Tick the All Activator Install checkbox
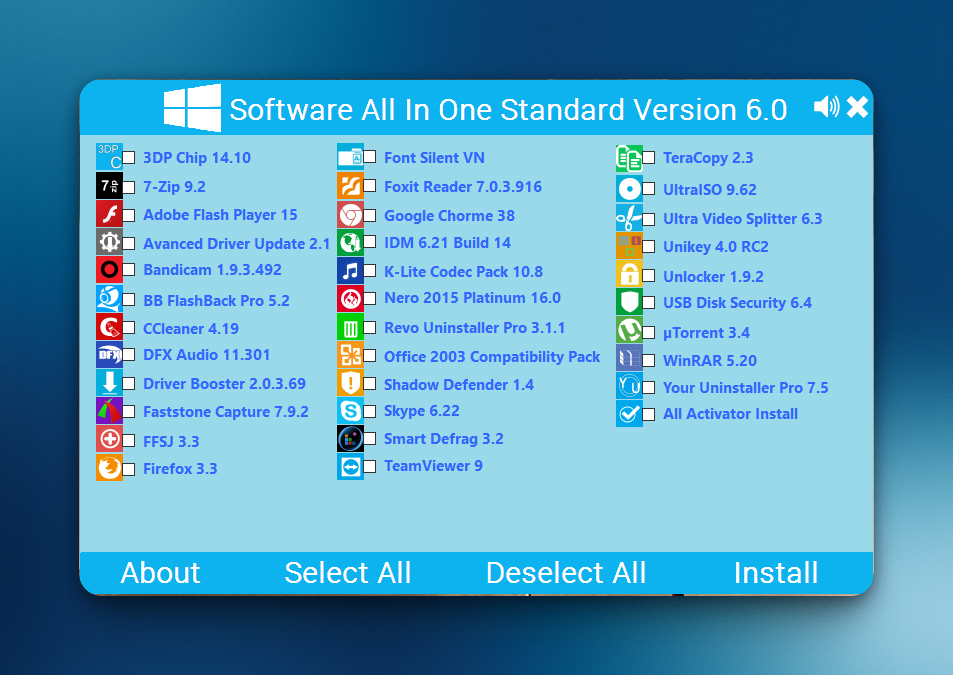Viewport: 953px width, 675px height. [649, 414]
